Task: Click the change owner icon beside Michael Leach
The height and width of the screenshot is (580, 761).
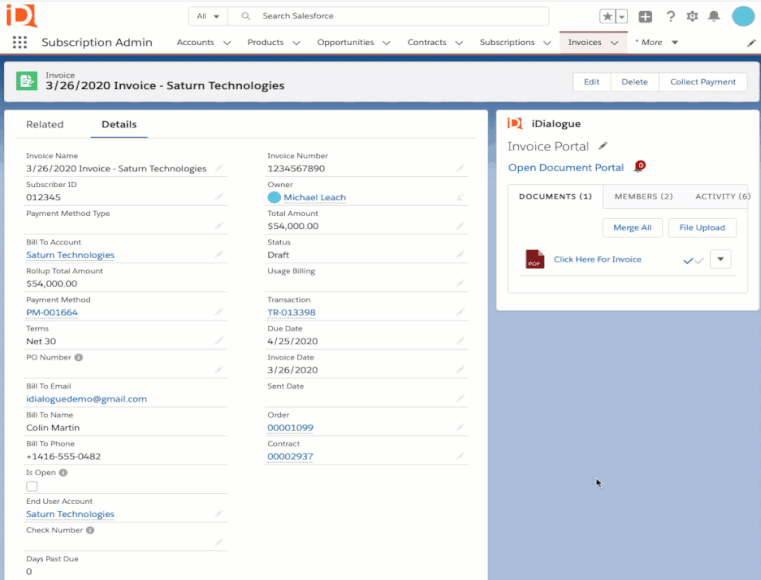Action: click(x=460, y=197)
